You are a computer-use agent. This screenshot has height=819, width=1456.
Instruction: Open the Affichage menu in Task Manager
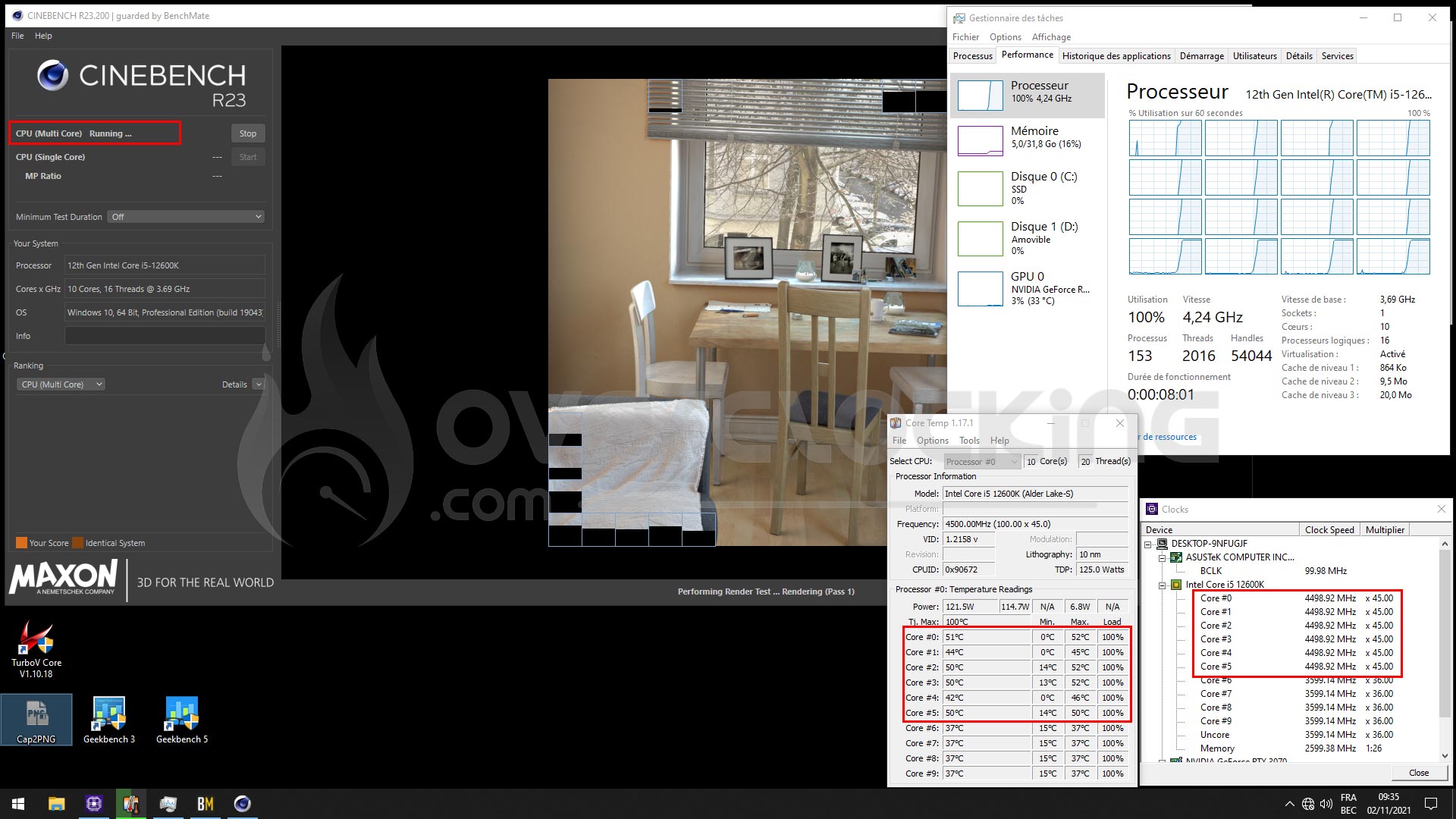1051,37
